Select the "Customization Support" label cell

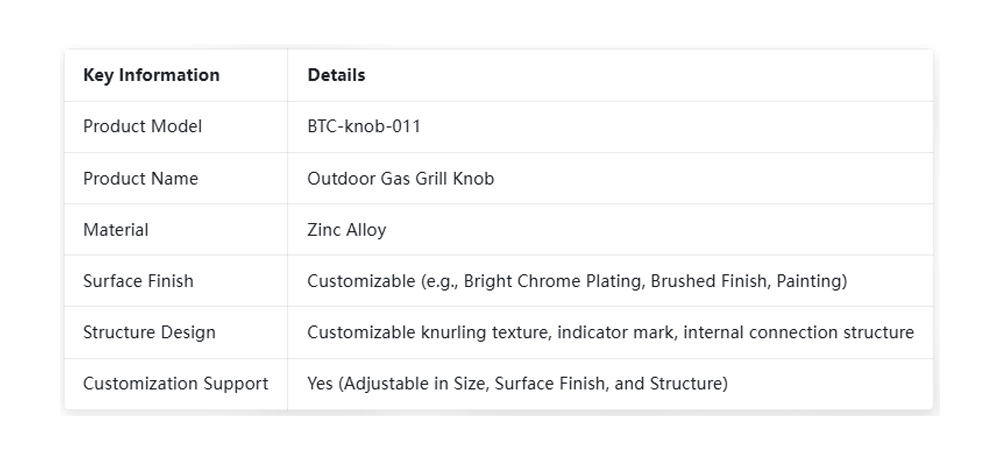pyautogui.click(x=175, y=384)
